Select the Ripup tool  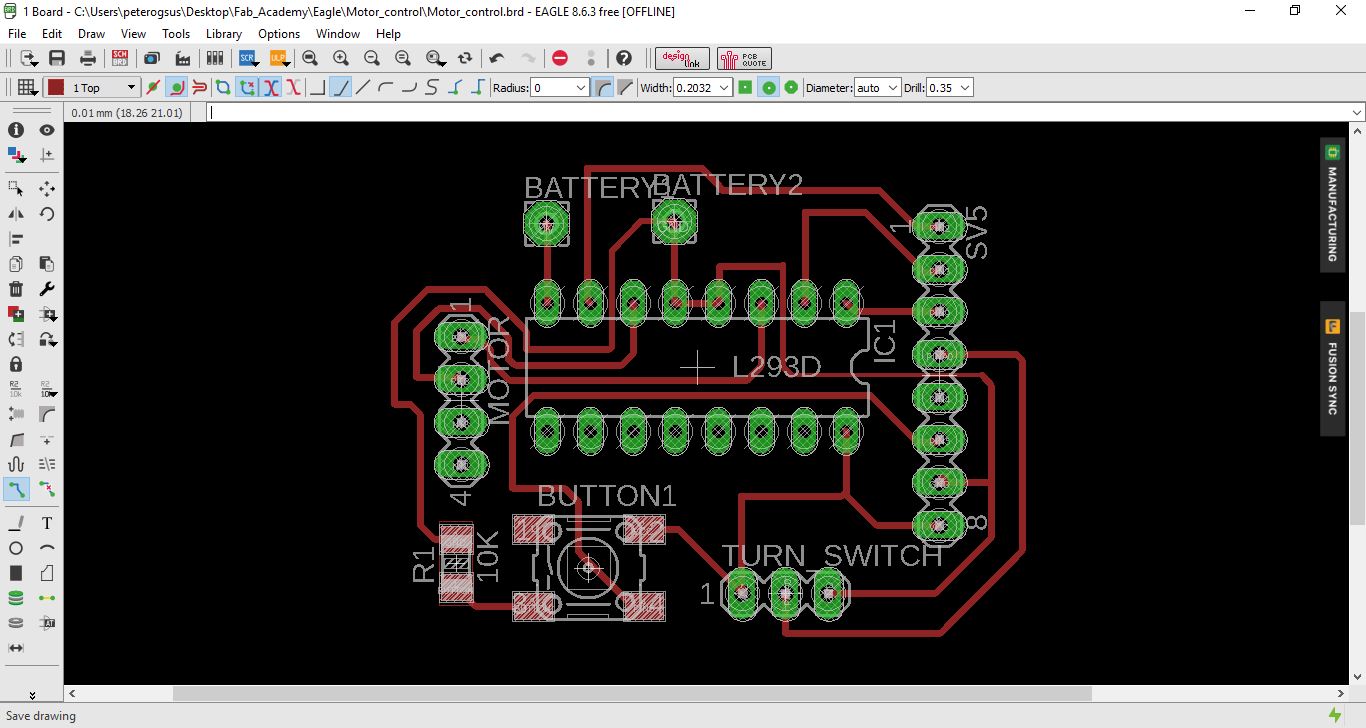click(x=47, y=489)
